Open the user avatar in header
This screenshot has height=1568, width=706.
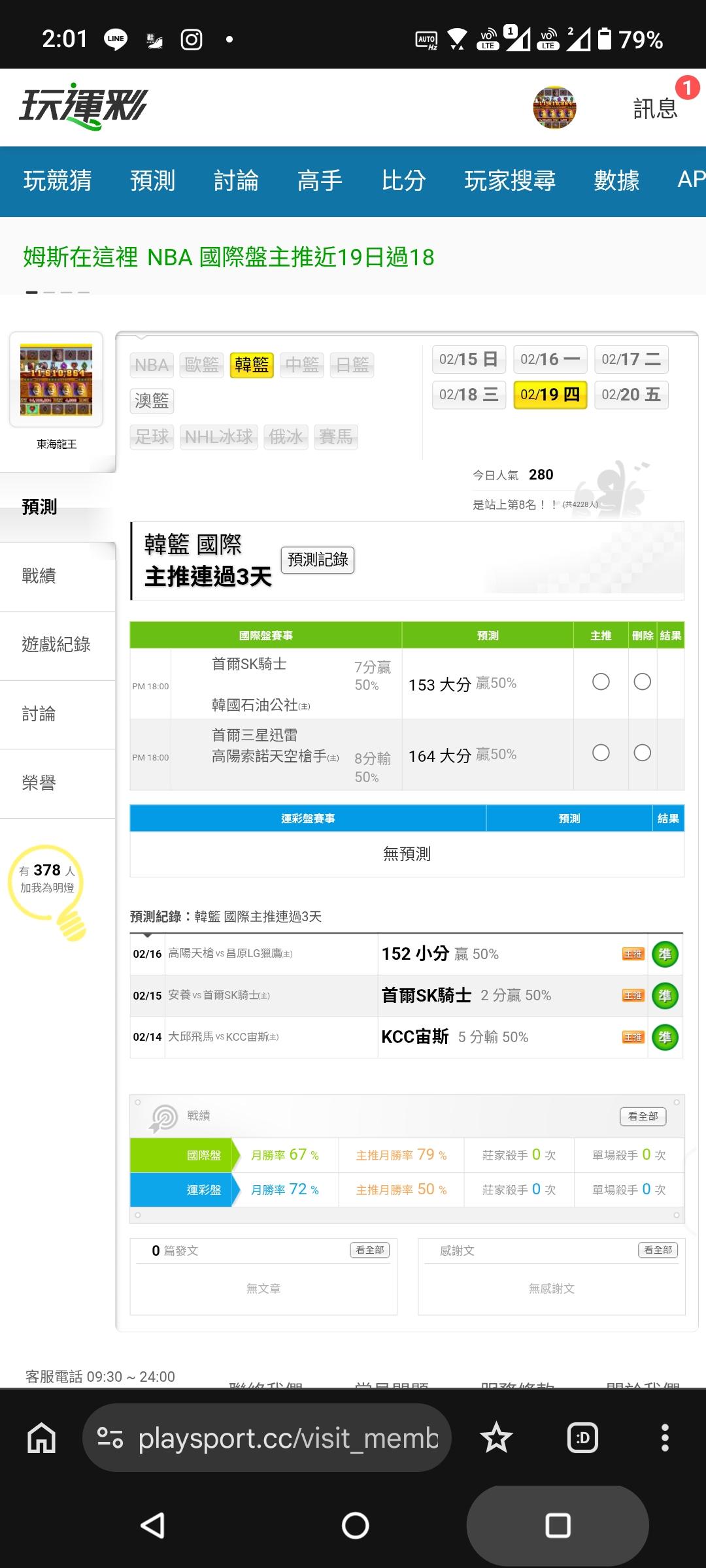tap(554, 107)
